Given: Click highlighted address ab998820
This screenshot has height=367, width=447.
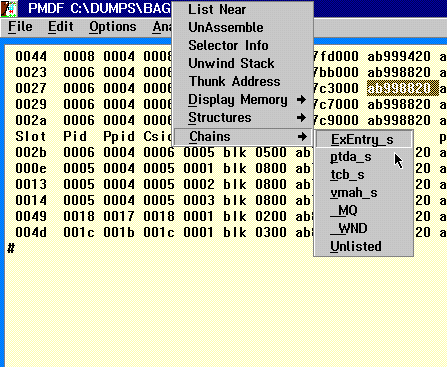Looking at the screenshot, I should [x=402, y=88].
